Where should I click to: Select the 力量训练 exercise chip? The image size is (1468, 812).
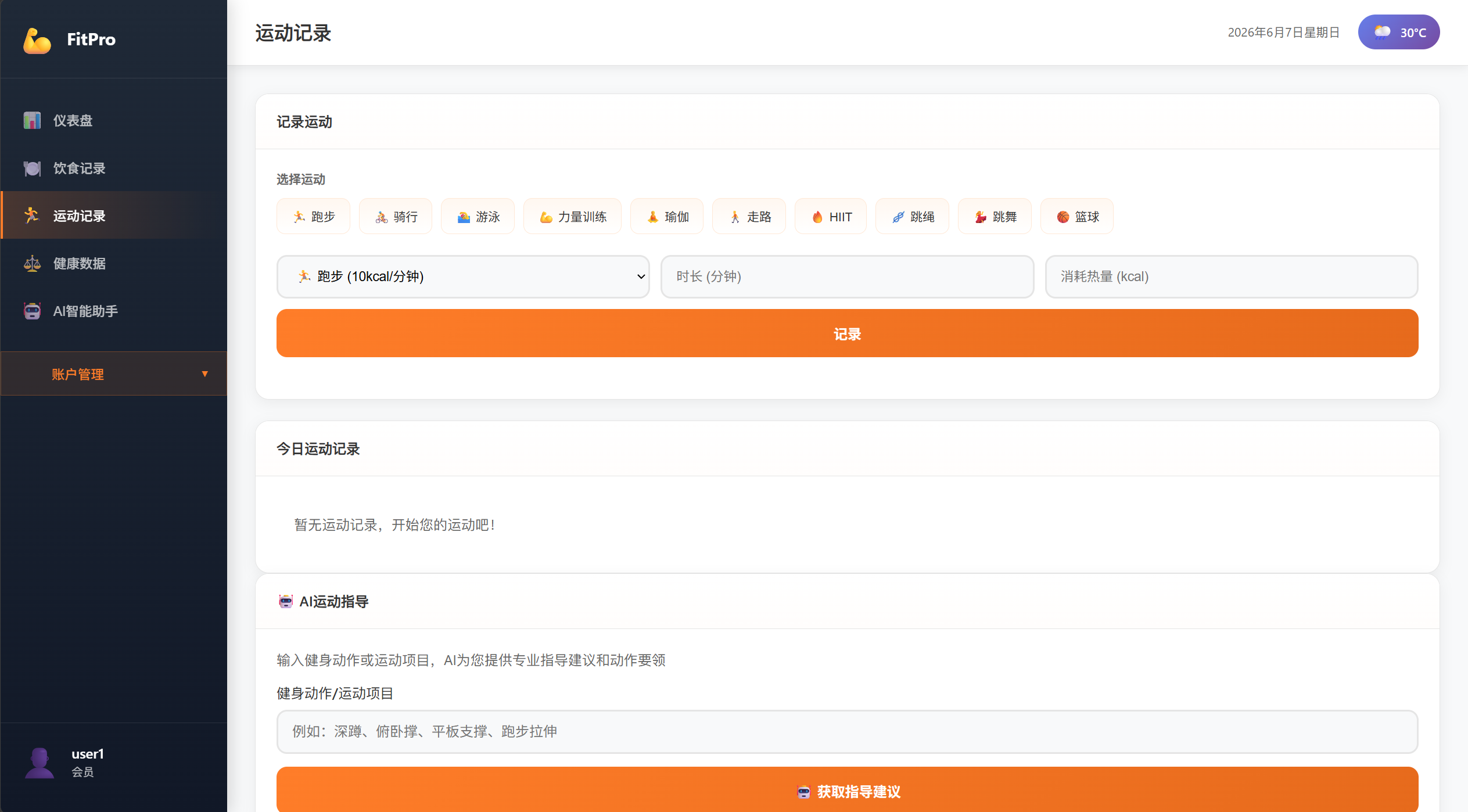[573, 217]
